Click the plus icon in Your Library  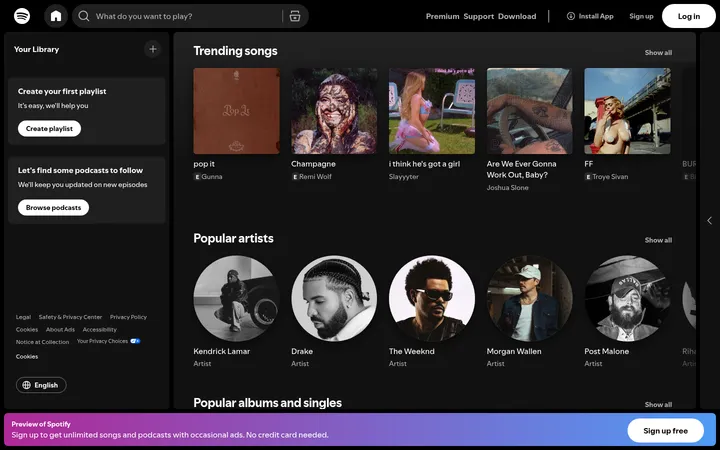(153, 49)
